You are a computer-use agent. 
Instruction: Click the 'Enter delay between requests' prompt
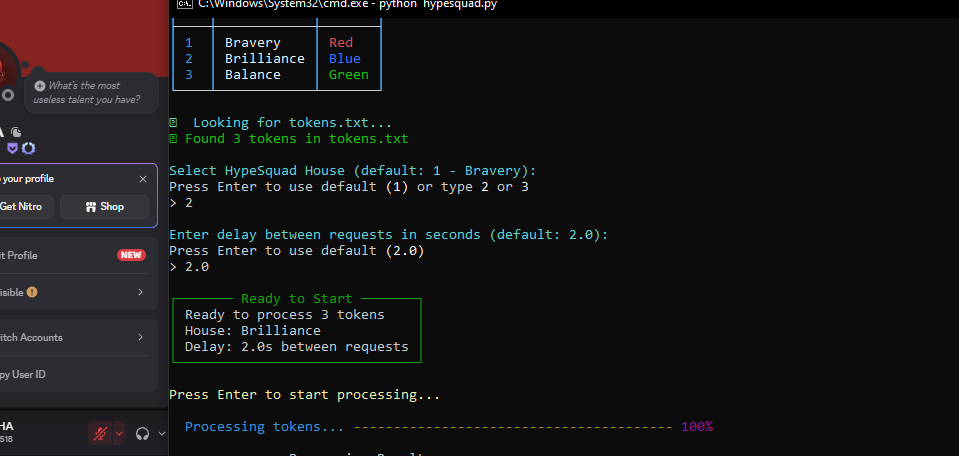click(388, 235)
